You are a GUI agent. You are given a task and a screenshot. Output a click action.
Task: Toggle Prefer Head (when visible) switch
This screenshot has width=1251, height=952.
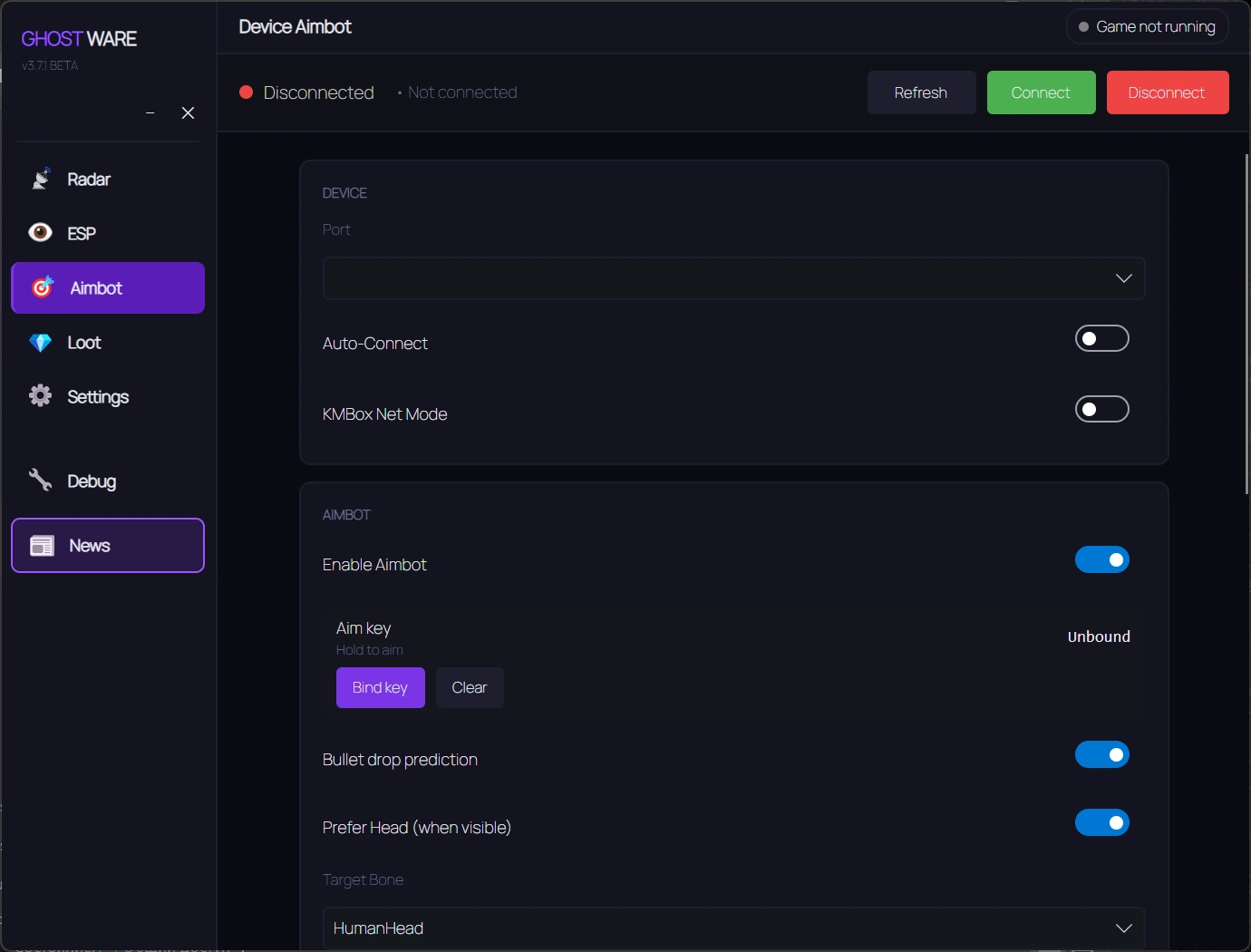click(x=1102, y=822)
